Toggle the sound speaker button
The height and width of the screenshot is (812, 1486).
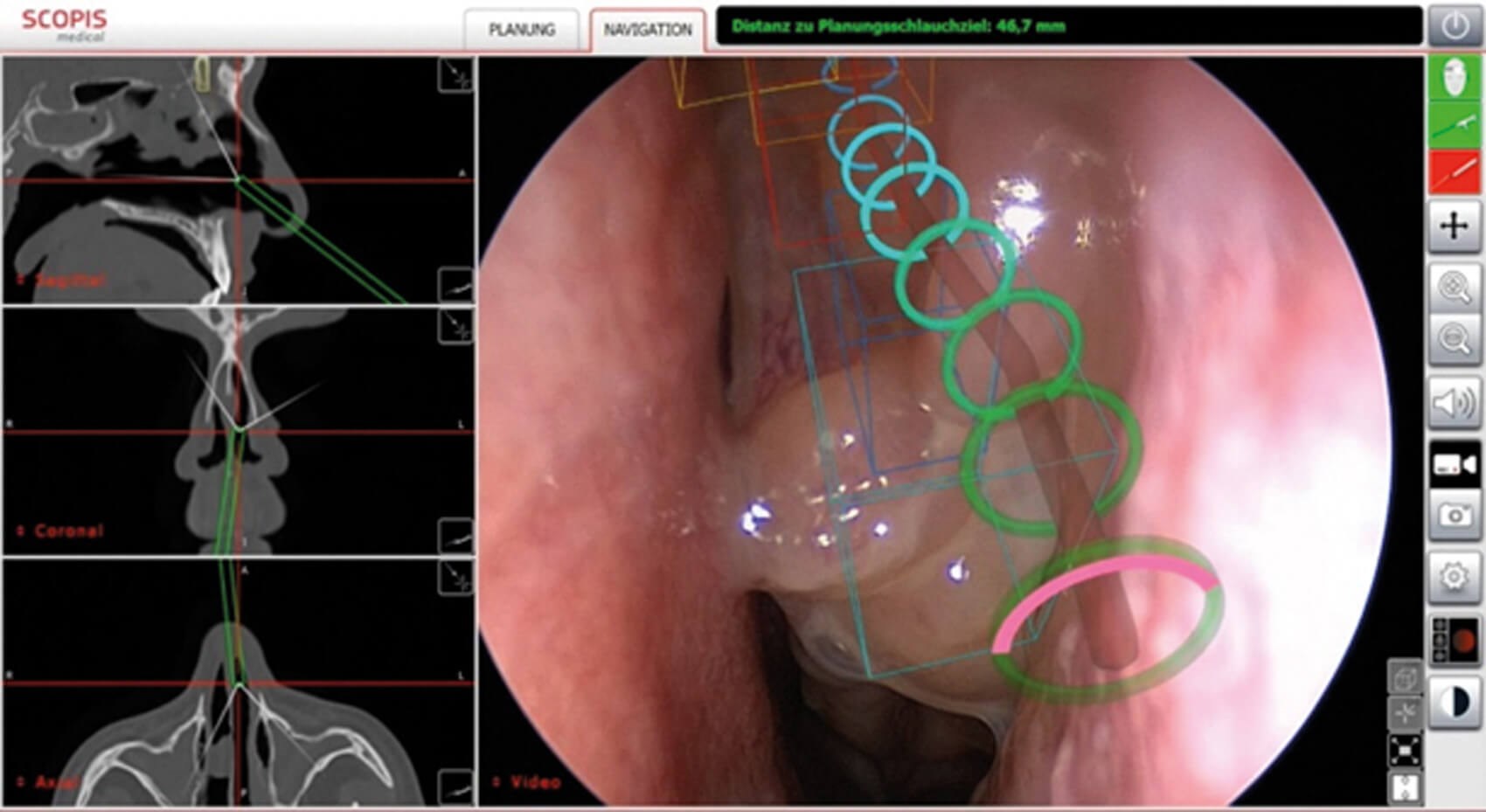pos(1454,403)
